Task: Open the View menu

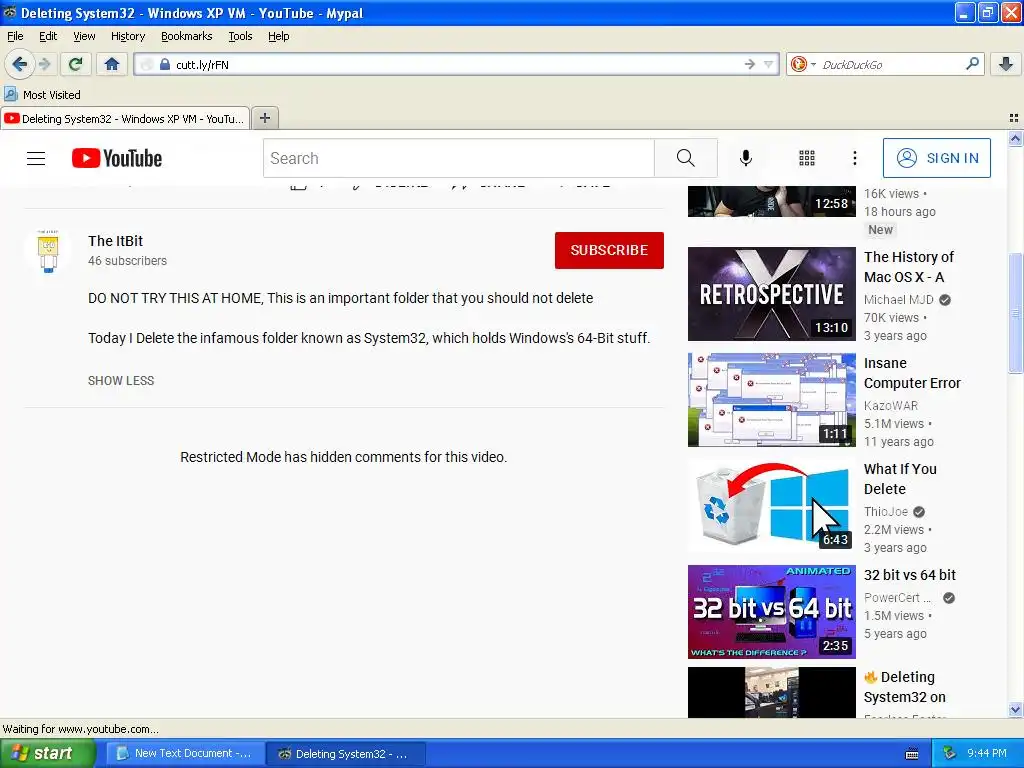Action: [x=84, y=36]
